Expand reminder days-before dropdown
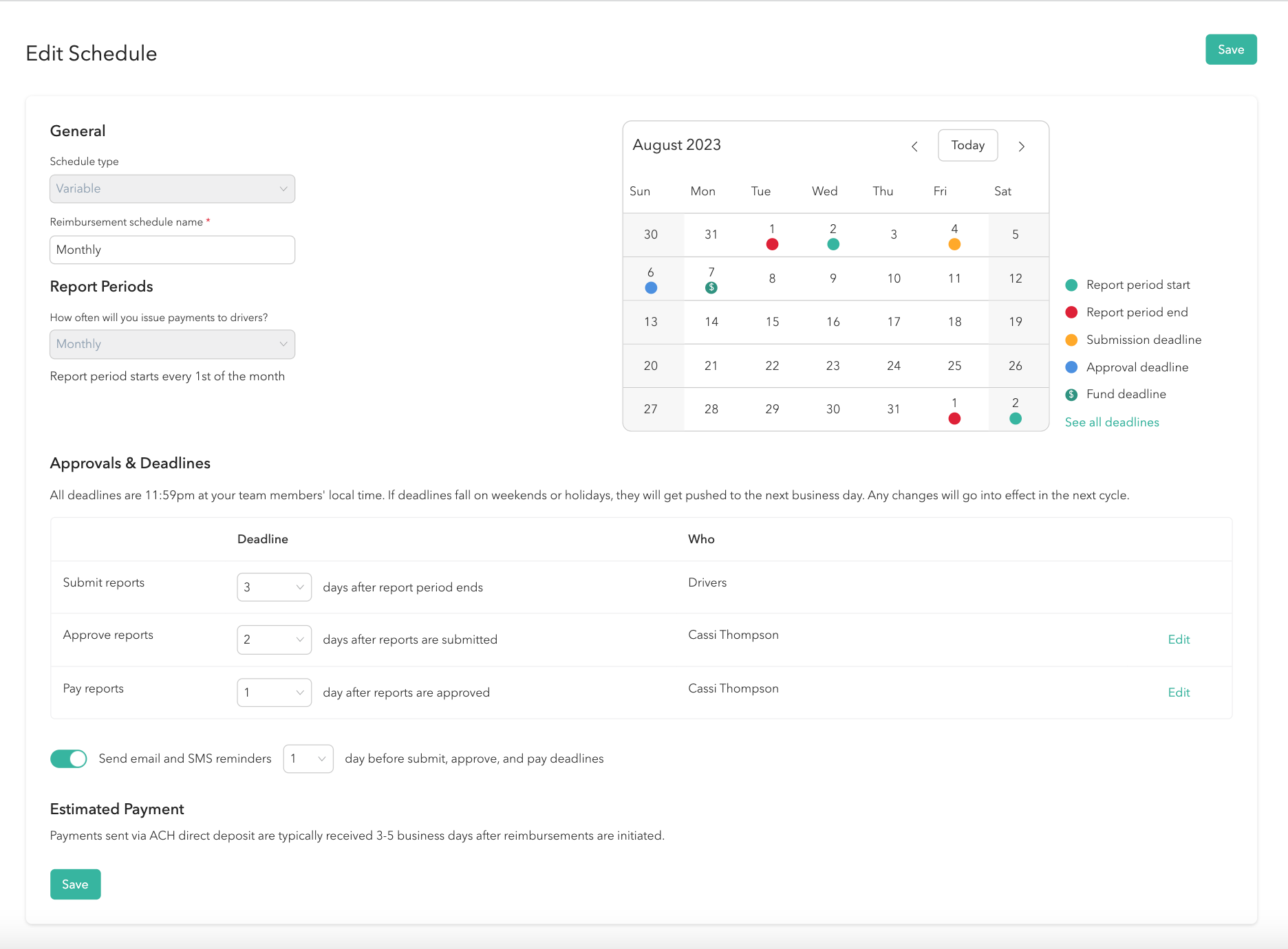This screenshot has width=1288, height=949. 308,759
